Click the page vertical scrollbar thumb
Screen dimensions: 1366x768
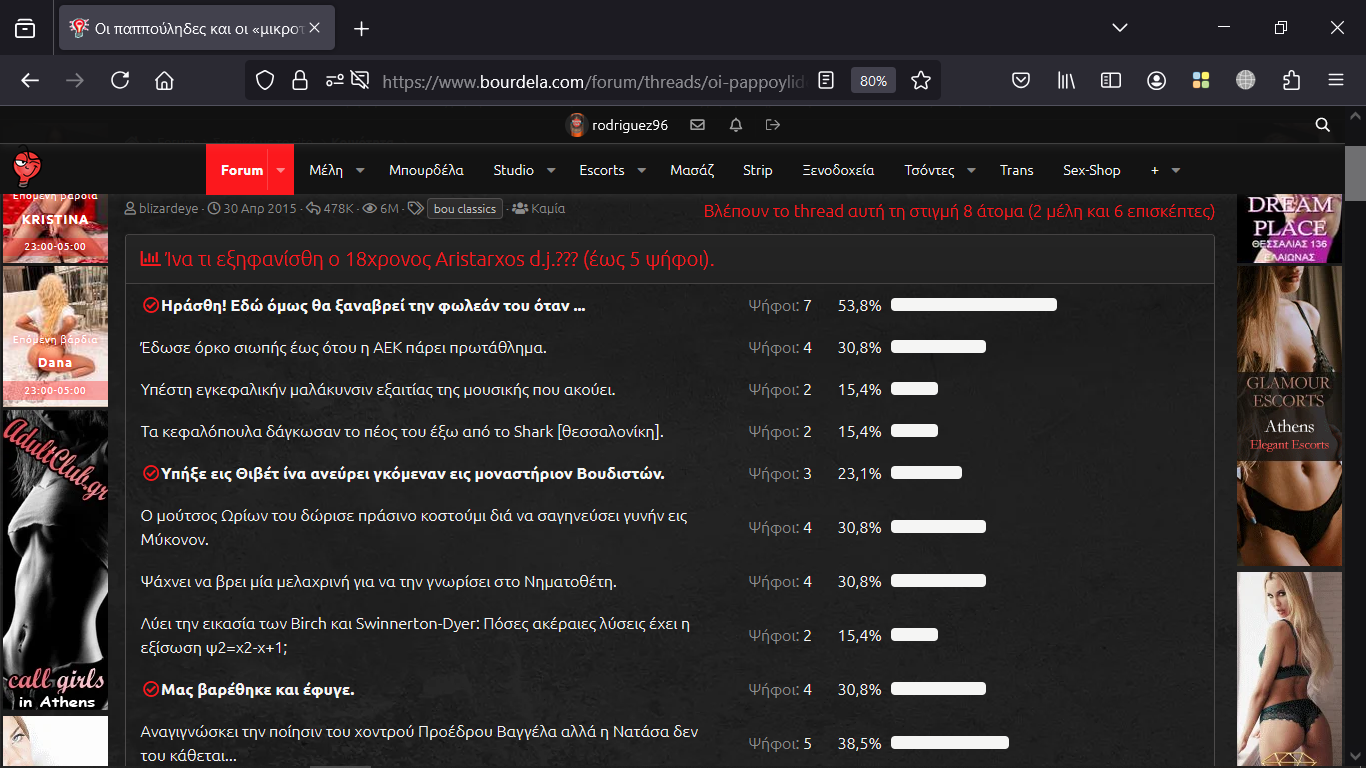pos(1356,174)
